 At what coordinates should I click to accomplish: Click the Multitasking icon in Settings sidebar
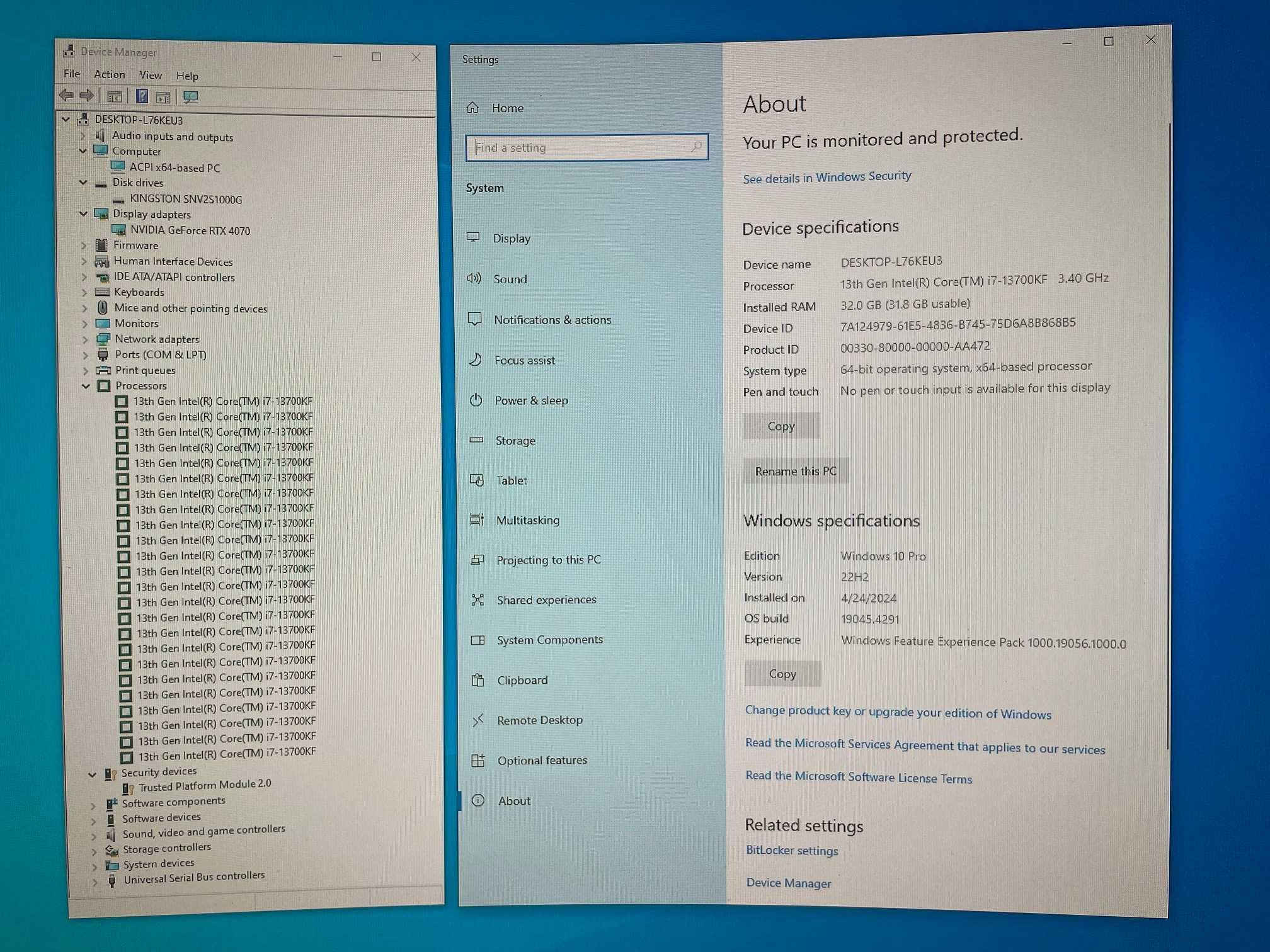coord(477,519)
